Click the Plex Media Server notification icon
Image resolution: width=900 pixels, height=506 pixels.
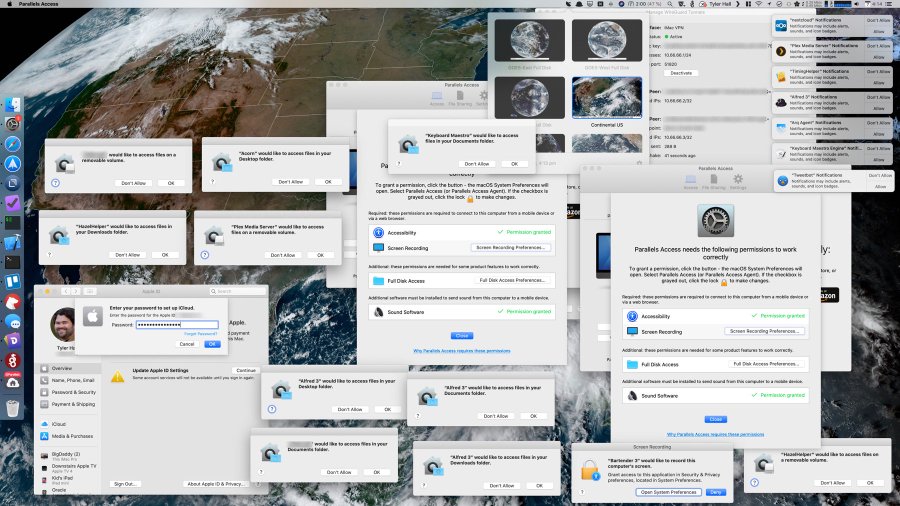point(781,52)
